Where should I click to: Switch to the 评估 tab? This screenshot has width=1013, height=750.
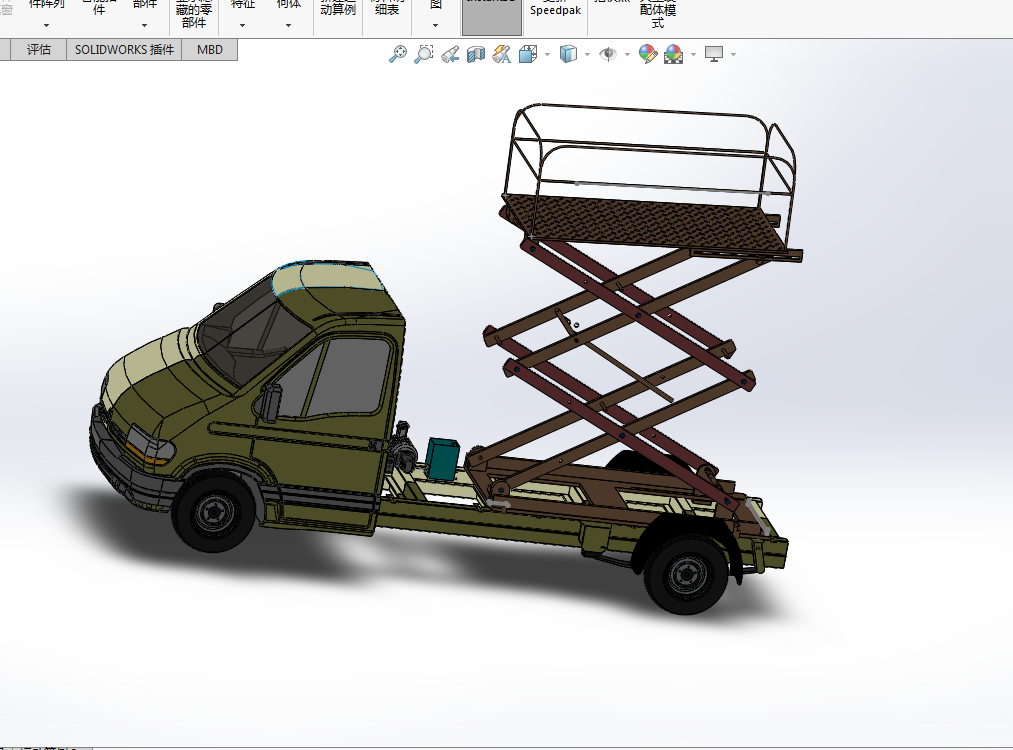(39, 50)
